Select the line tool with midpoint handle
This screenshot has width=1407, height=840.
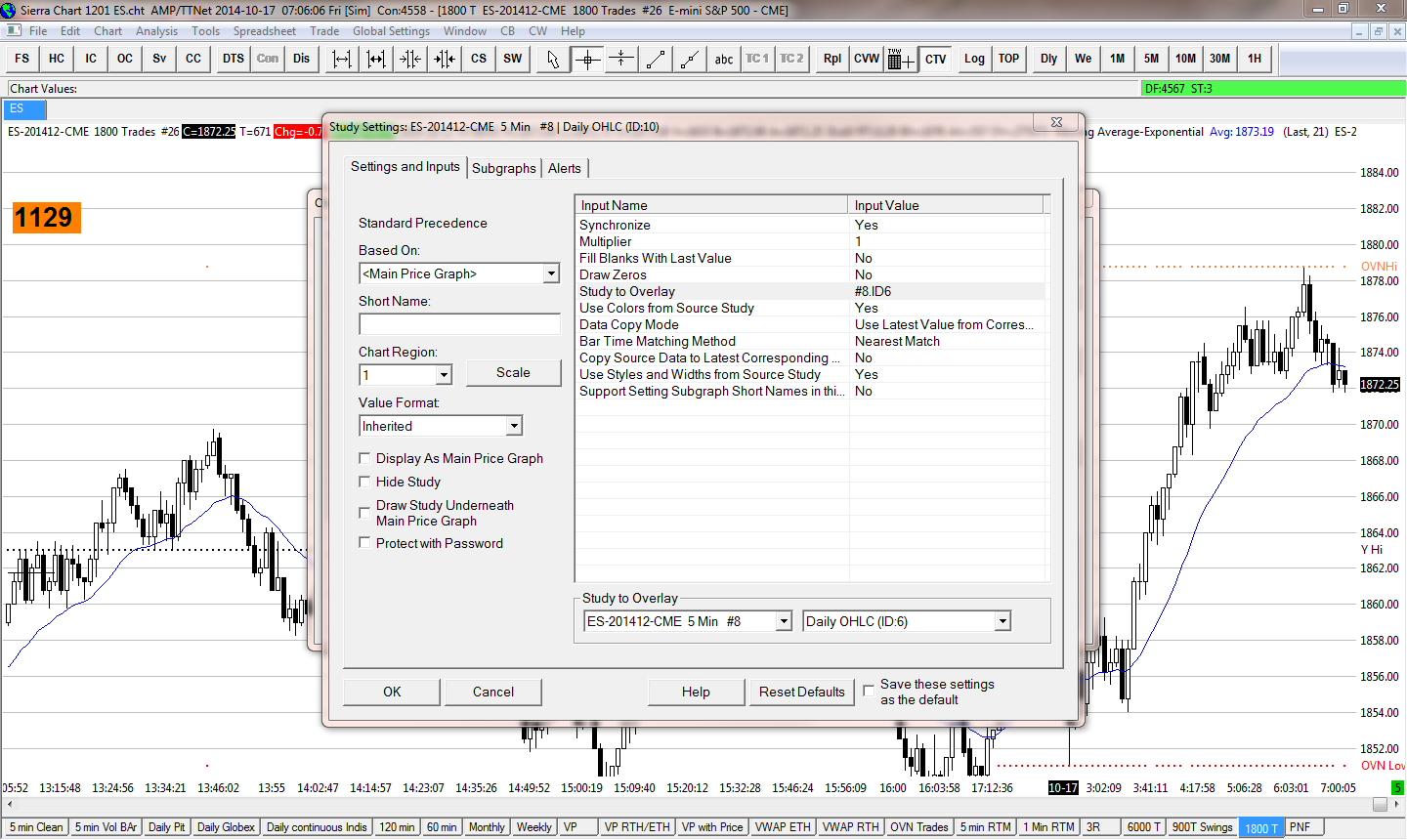pyautogui.click(x=690, y=59)
